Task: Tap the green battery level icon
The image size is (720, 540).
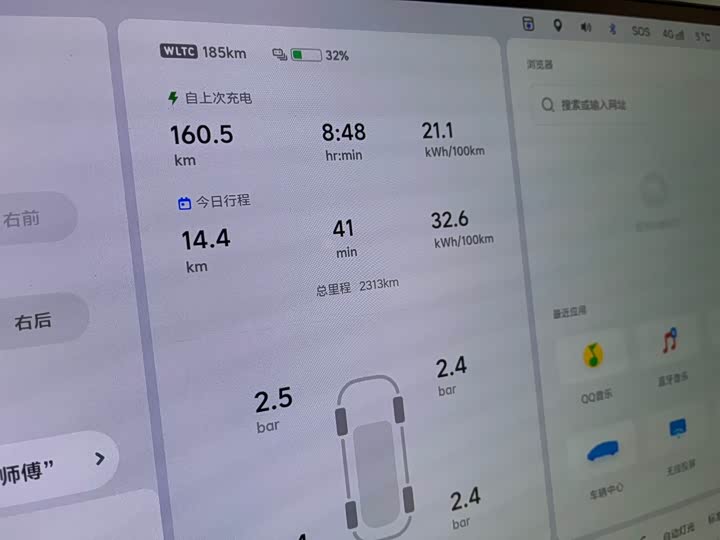Action: (306, 55)
